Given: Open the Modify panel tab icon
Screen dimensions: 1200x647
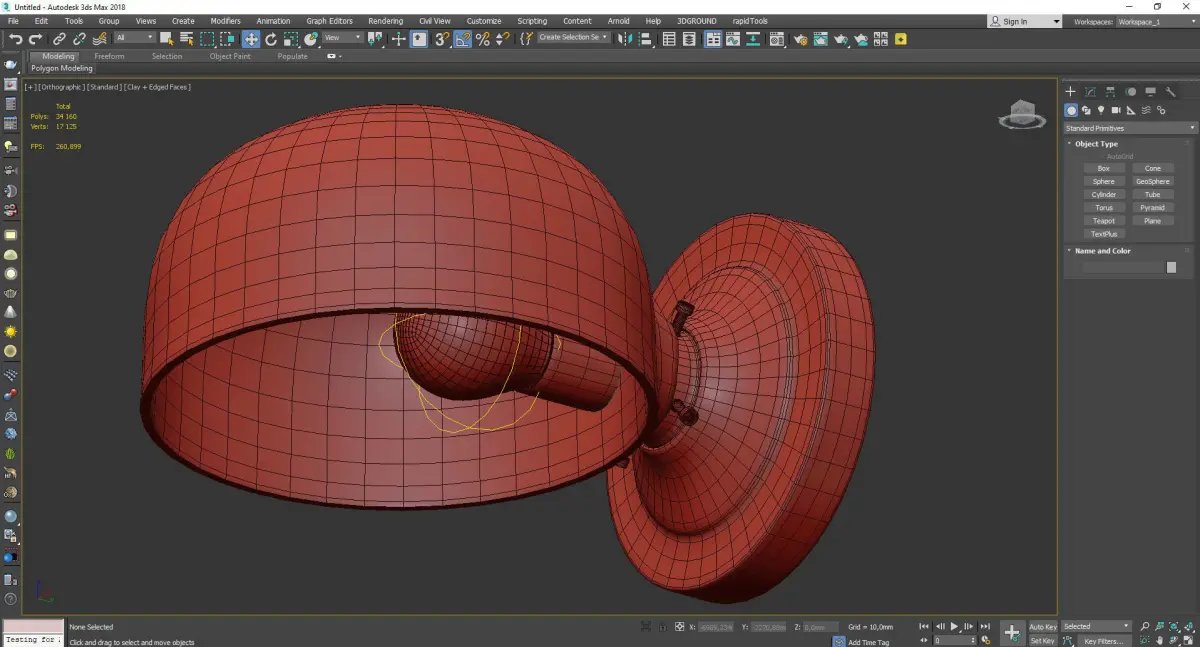Looking at the screenshot, I should (1090, 92).
